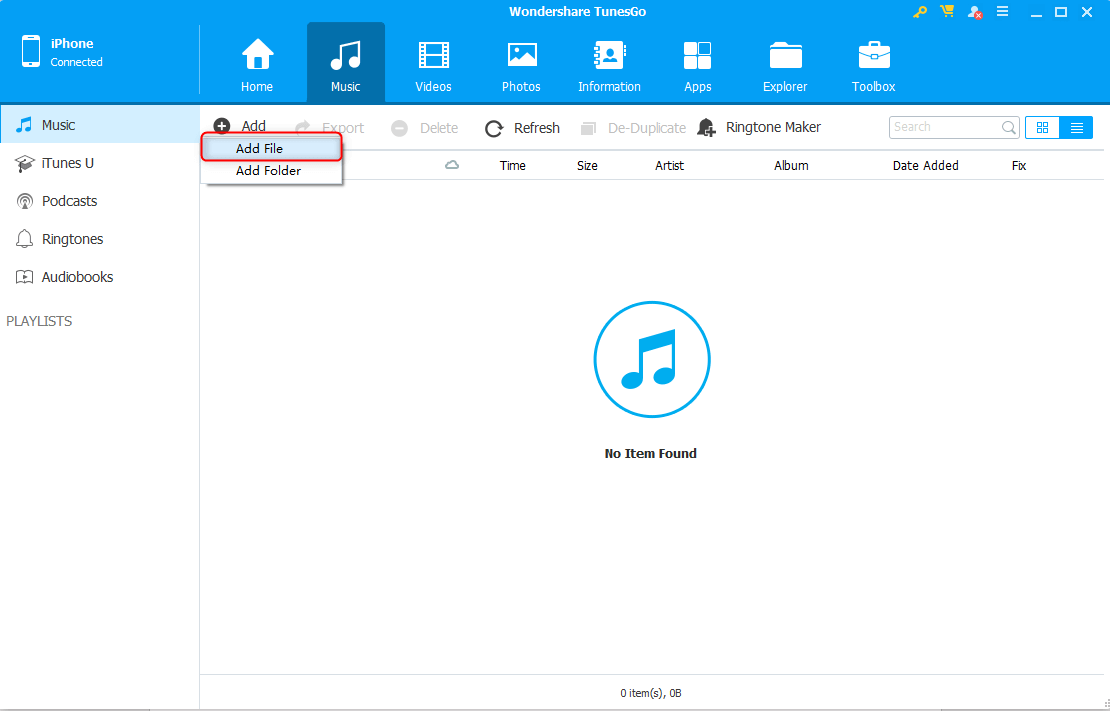Switch to list view
The image size is (1110, 711).
tap(1077, 127)
